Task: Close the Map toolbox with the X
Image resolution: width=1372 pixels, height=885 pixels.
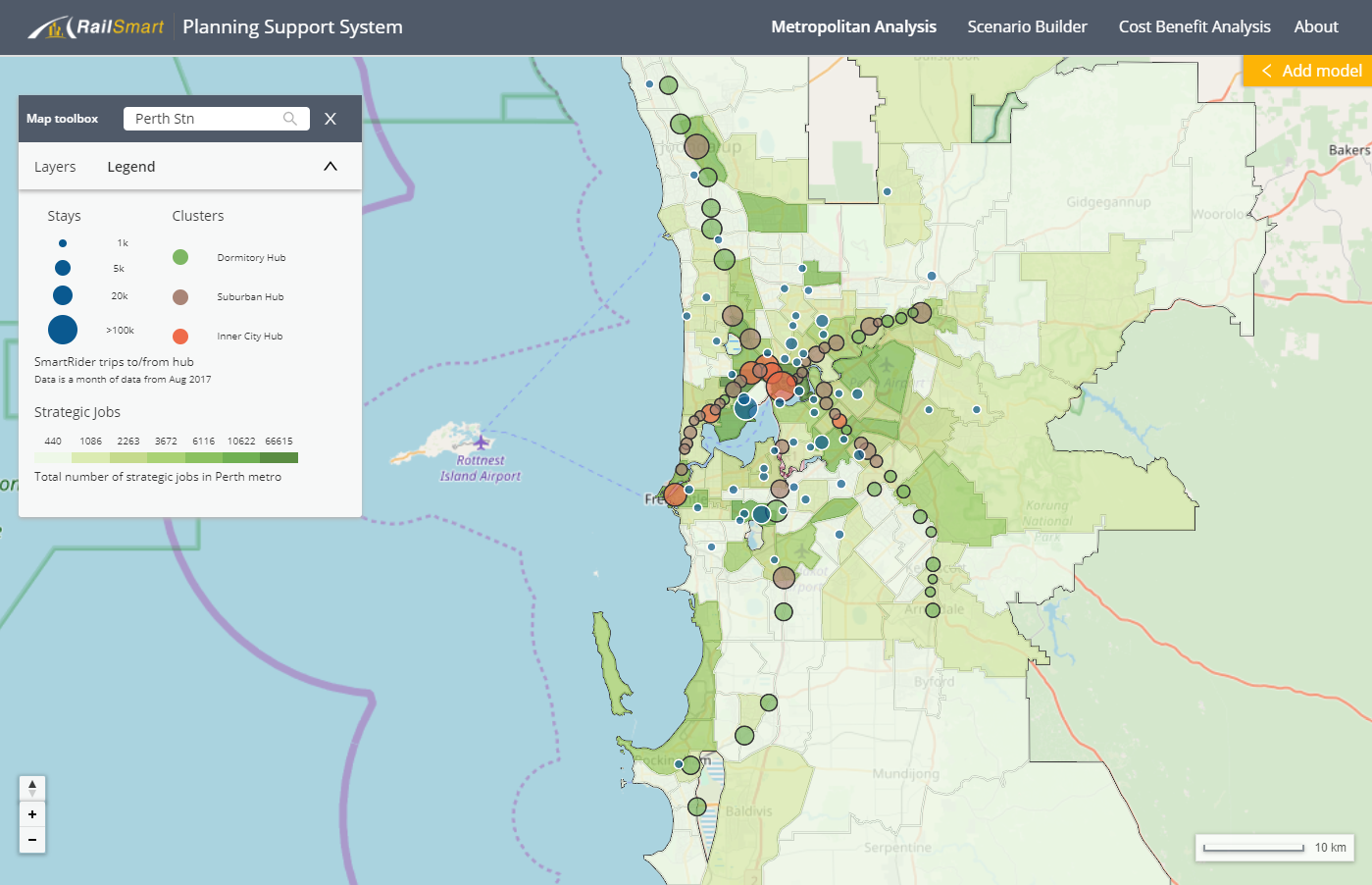Action: click(330, 119)
